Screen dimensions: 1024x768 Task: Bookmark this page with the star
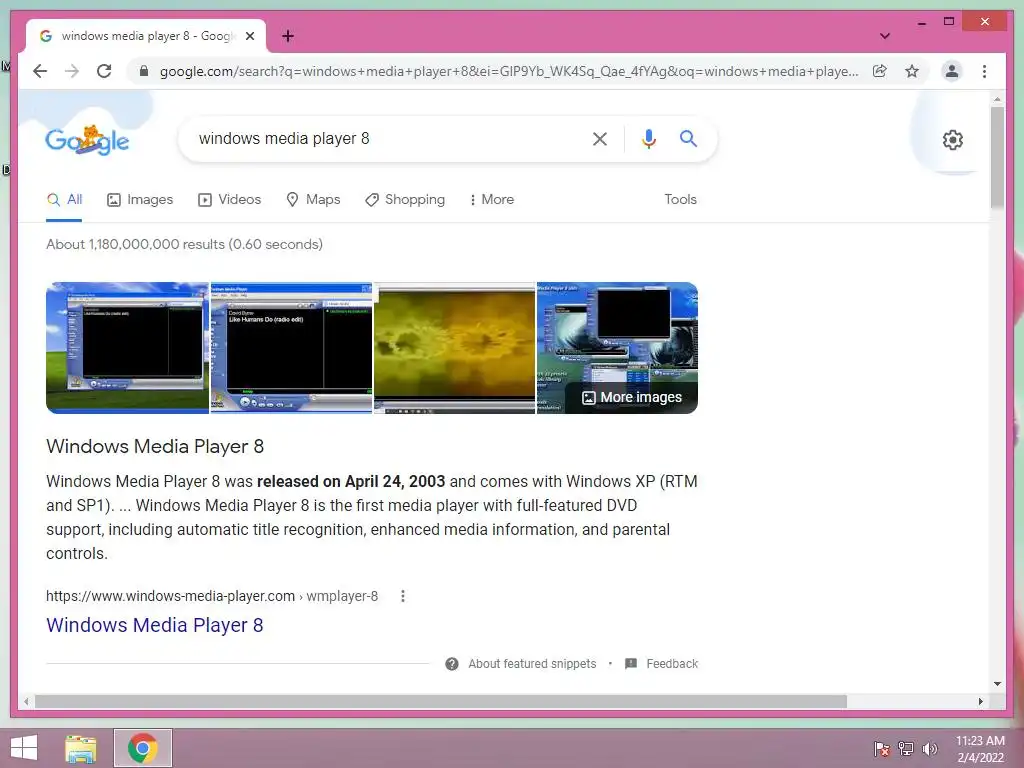point(912,71)
